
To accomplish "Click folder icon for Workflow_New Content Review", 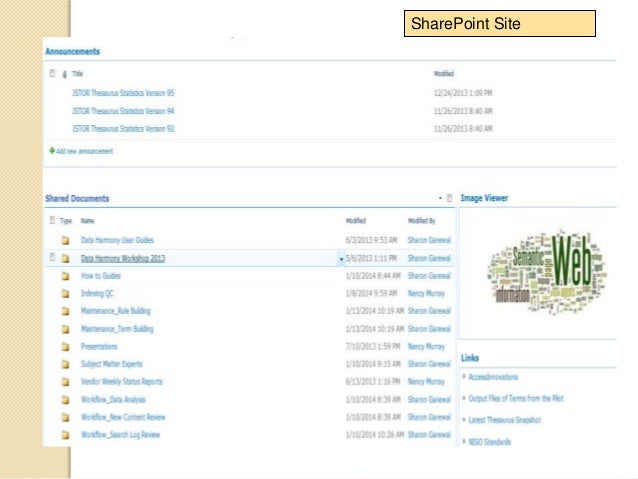I will pyautogui.click(x=66, y=417).
